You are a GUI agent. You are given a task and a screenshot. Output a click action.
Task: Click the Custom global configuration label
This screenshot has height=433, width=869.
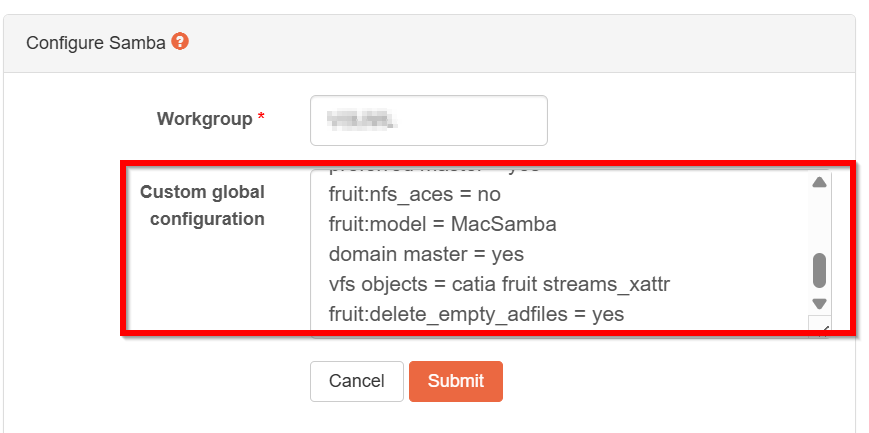coord(207,205)
